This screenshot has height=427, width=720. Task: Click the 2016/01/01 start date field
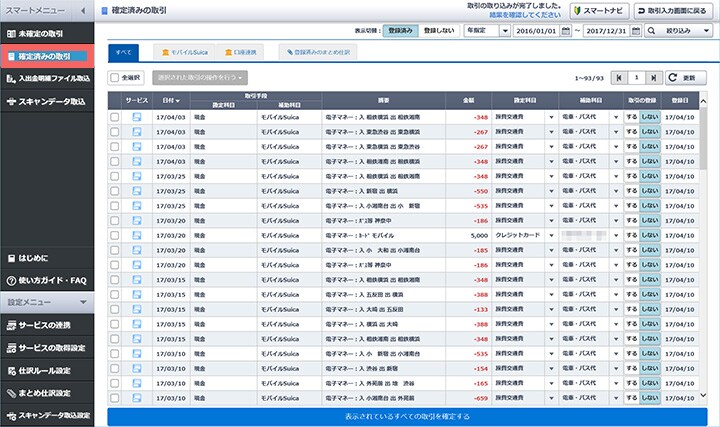tap(536, 31)
